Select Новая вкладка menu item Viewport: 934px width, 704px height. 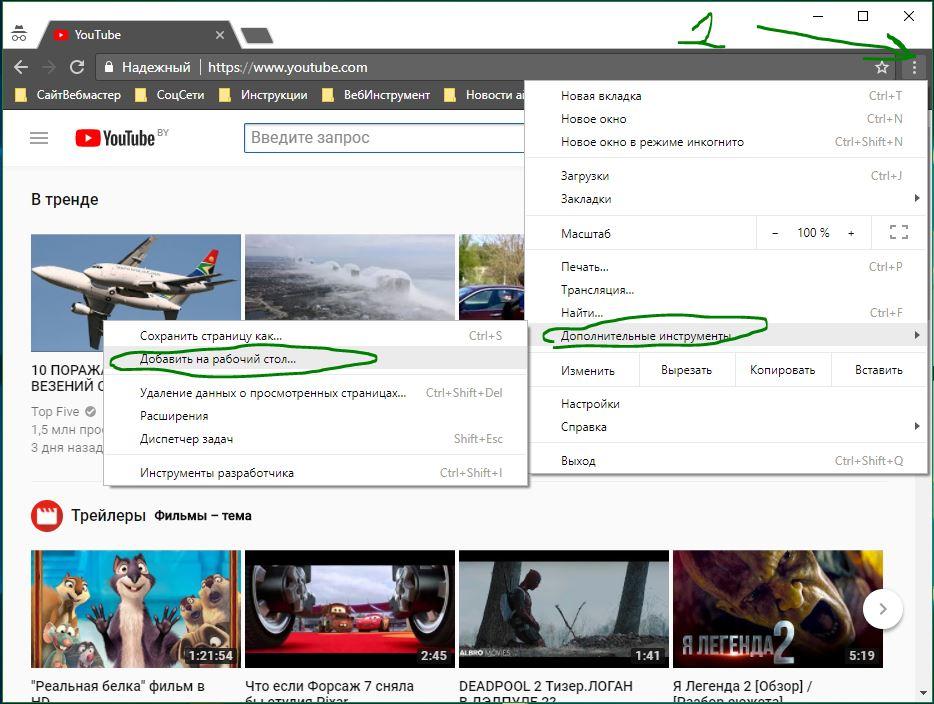(726, 96)
